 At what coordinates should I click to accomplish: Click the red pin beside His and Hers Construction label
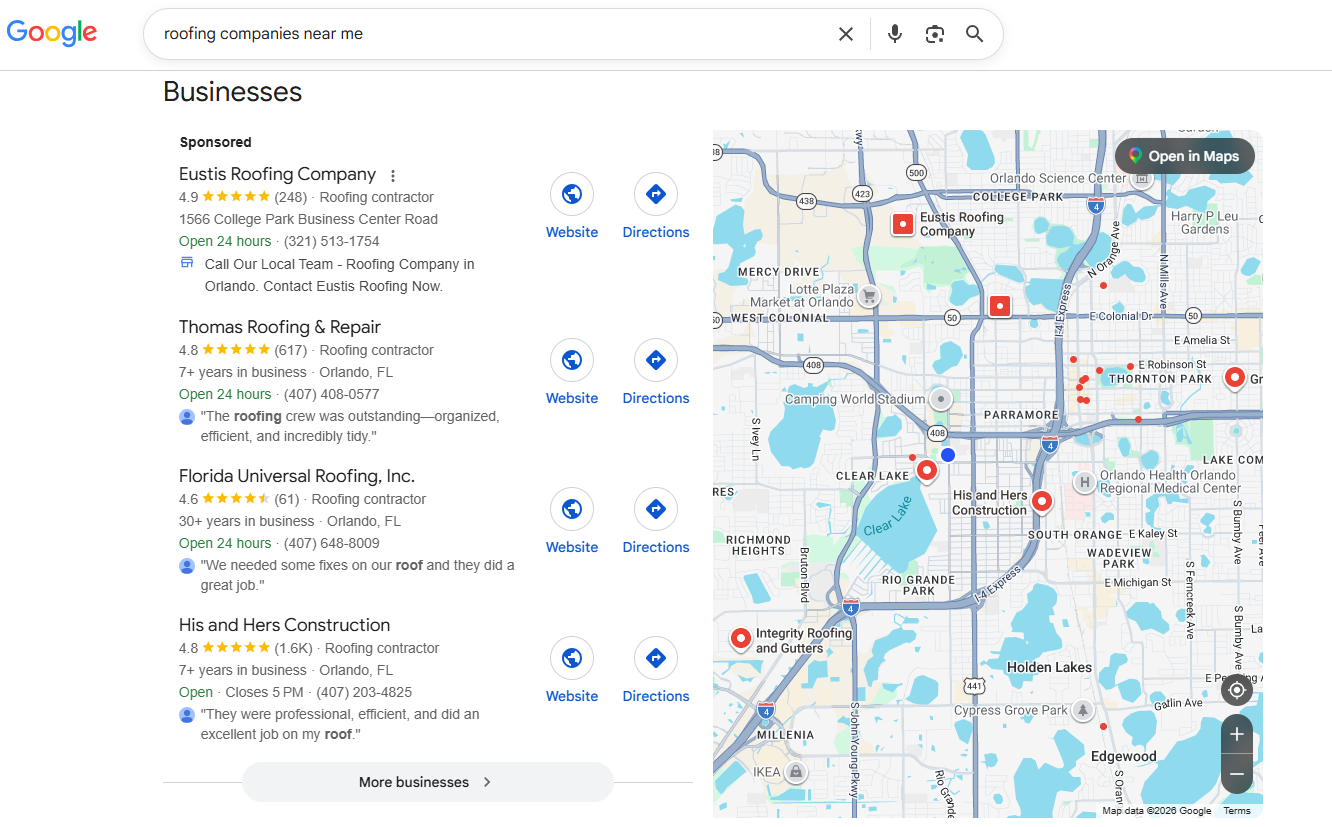pyautogui.click(x=1042, y=501)
